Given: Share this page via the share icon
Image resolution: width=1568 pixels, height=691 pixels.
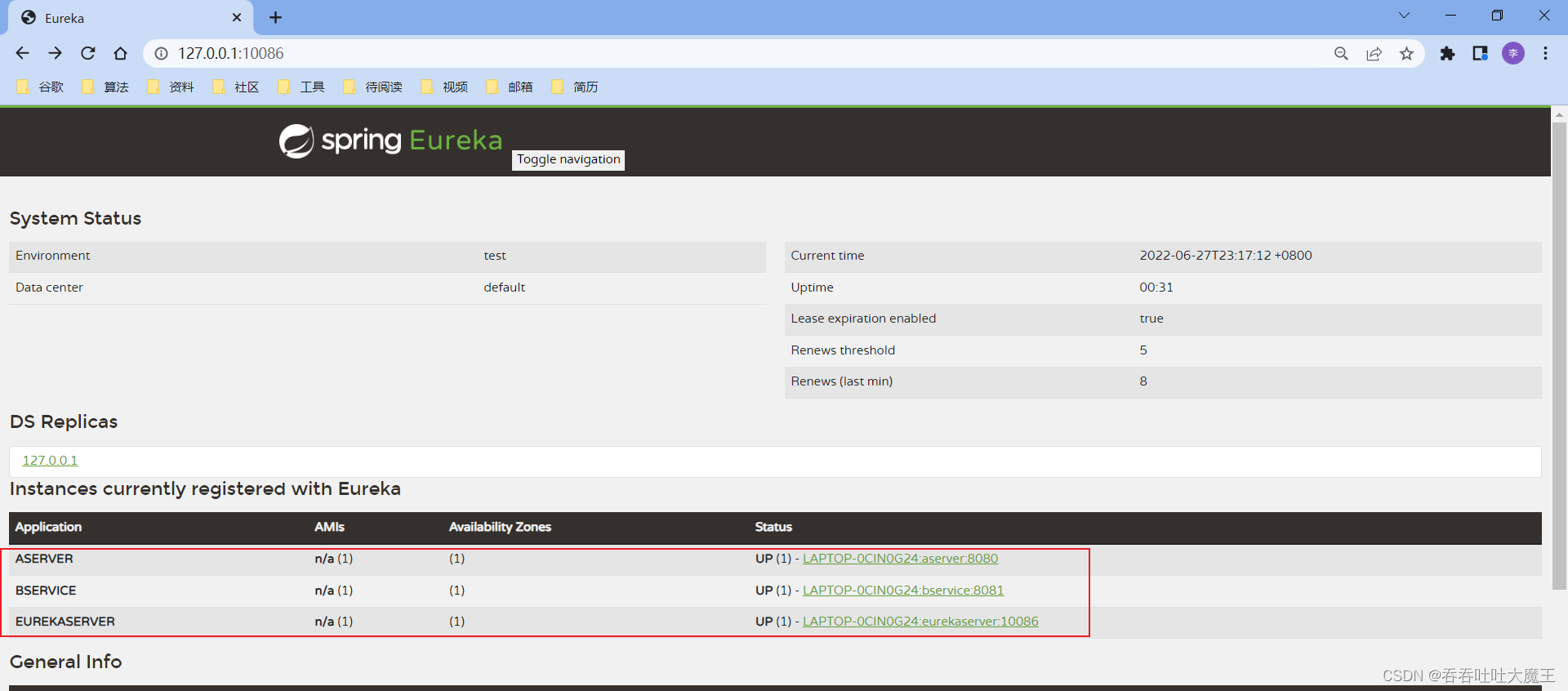Looking at the screenshot, I should coord(1374,53).
